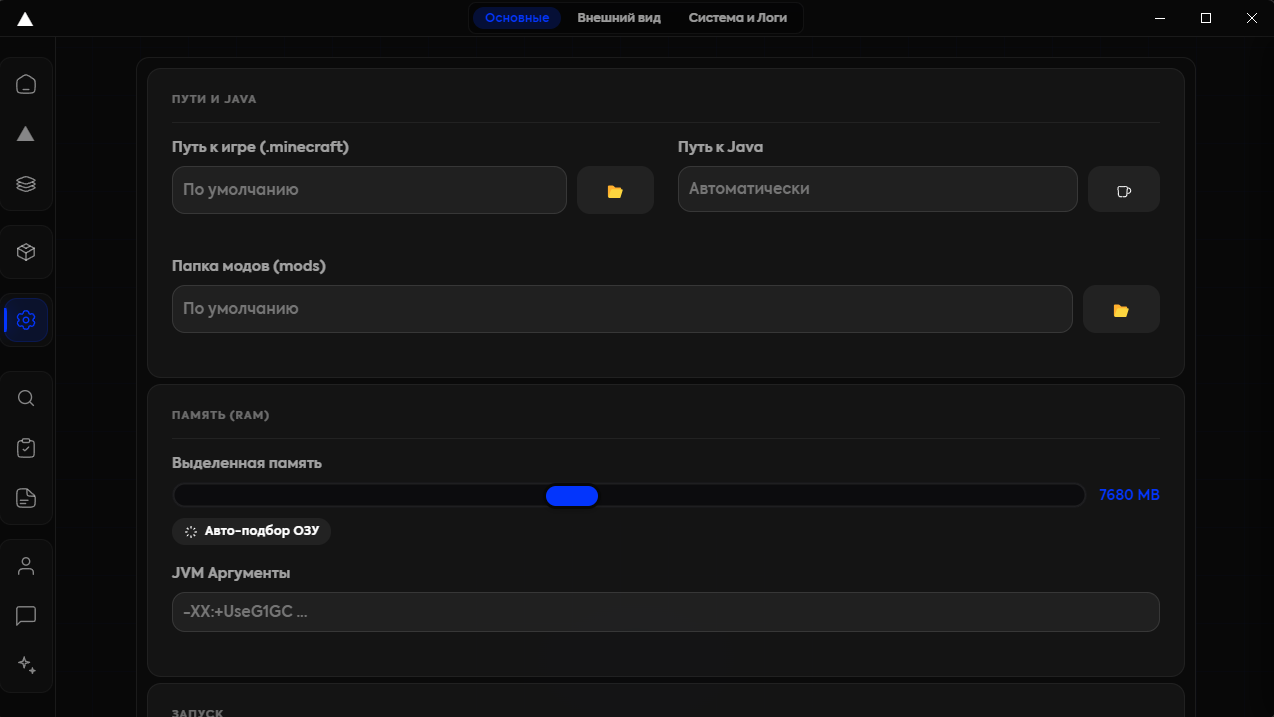
Task: Browse folder for the .minecraft game path
Action: click(615, 190)
